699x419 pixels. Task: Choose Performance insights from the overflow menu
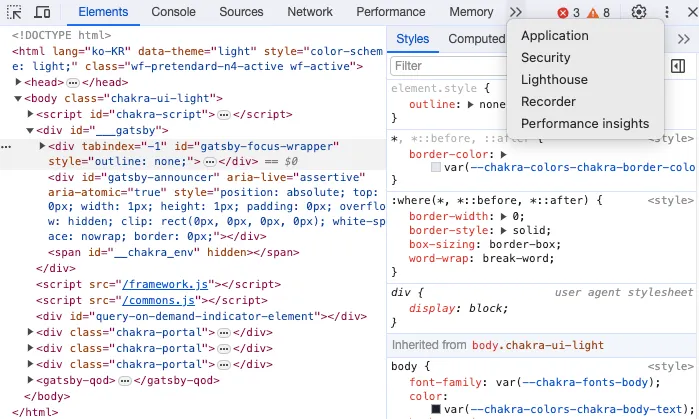tap(585, 123)
